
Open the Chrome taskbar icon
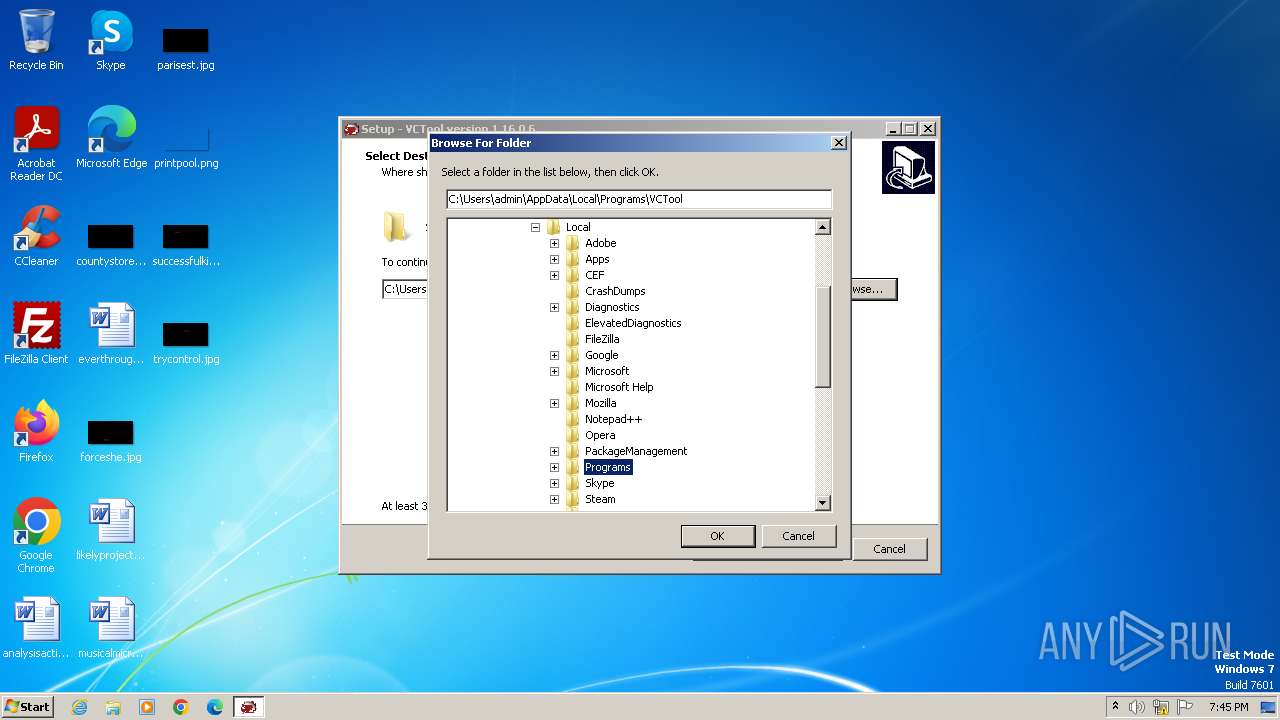point(181,707)
